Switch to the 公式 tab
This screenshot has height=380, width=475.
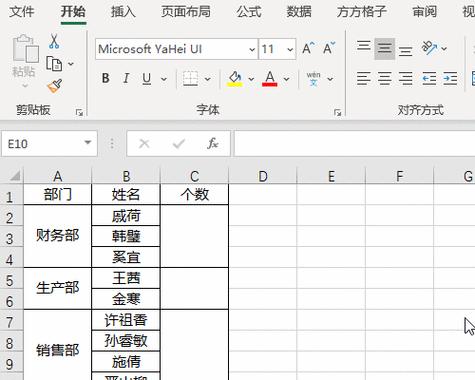click(249, 12)
